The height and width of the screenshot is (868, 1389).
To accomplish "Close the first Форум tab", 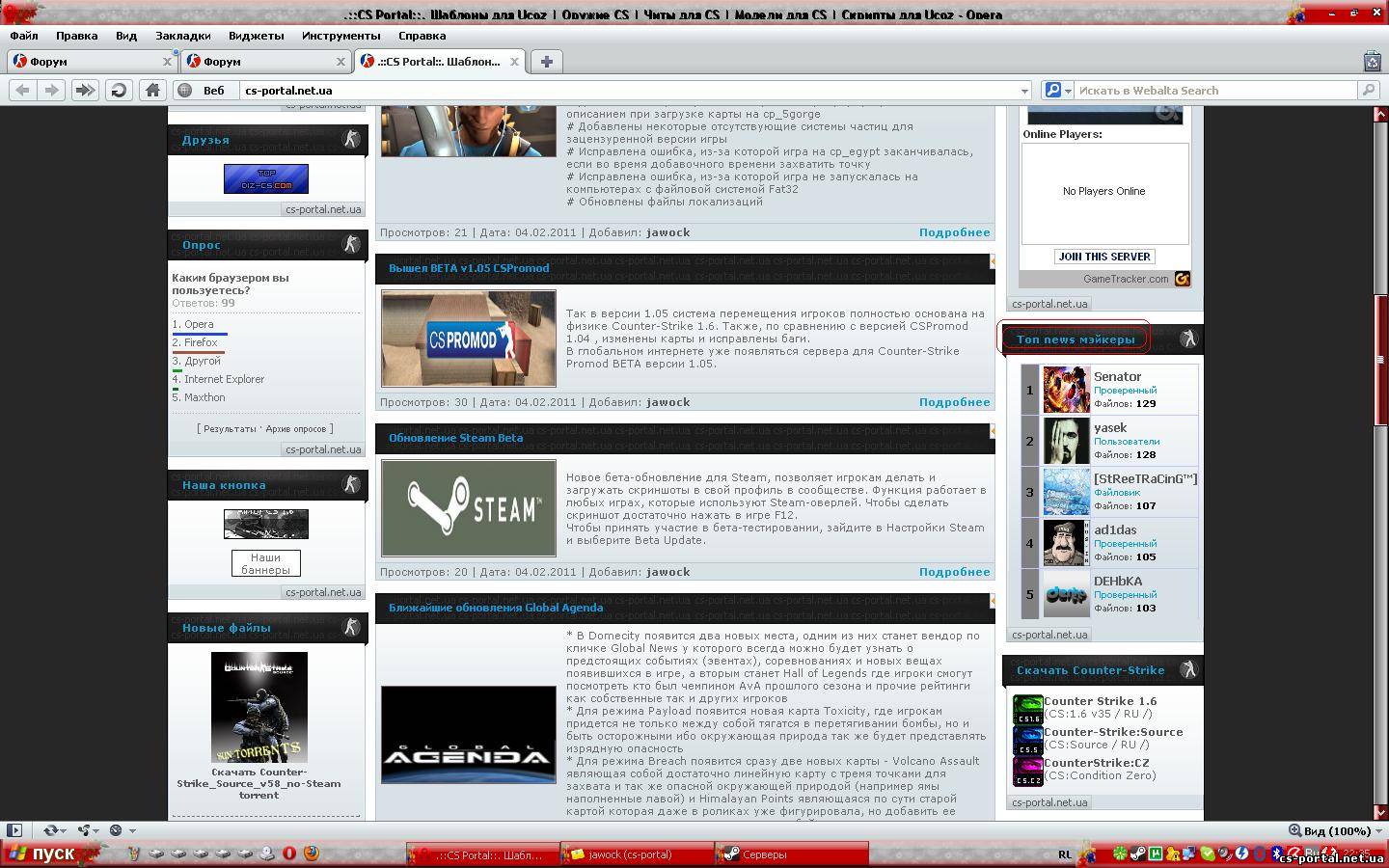I will 167,61.
